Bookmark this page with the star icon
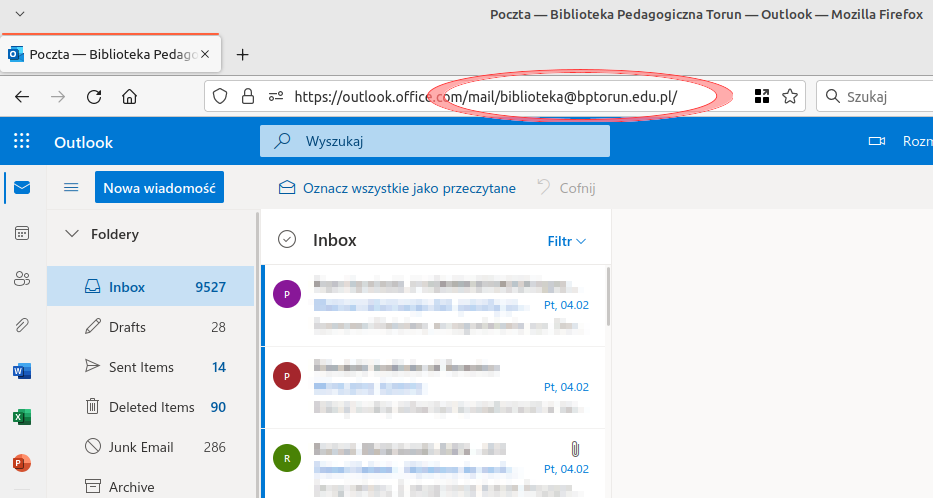 (790, 97)
